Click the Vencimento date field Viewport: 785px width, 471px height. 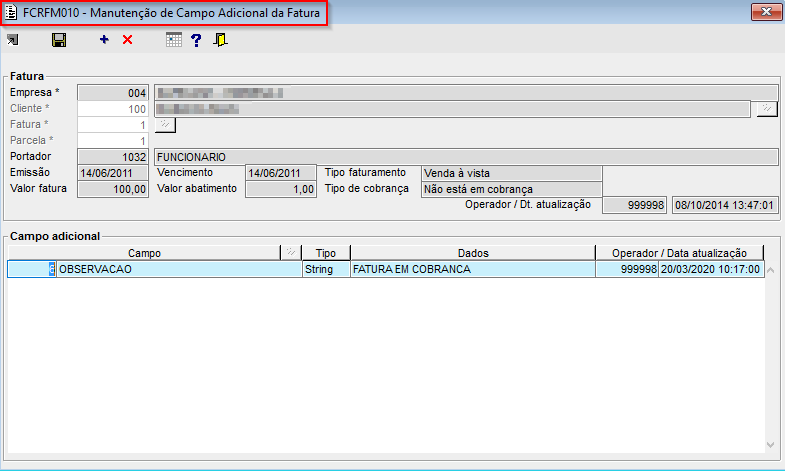[281, 173]
